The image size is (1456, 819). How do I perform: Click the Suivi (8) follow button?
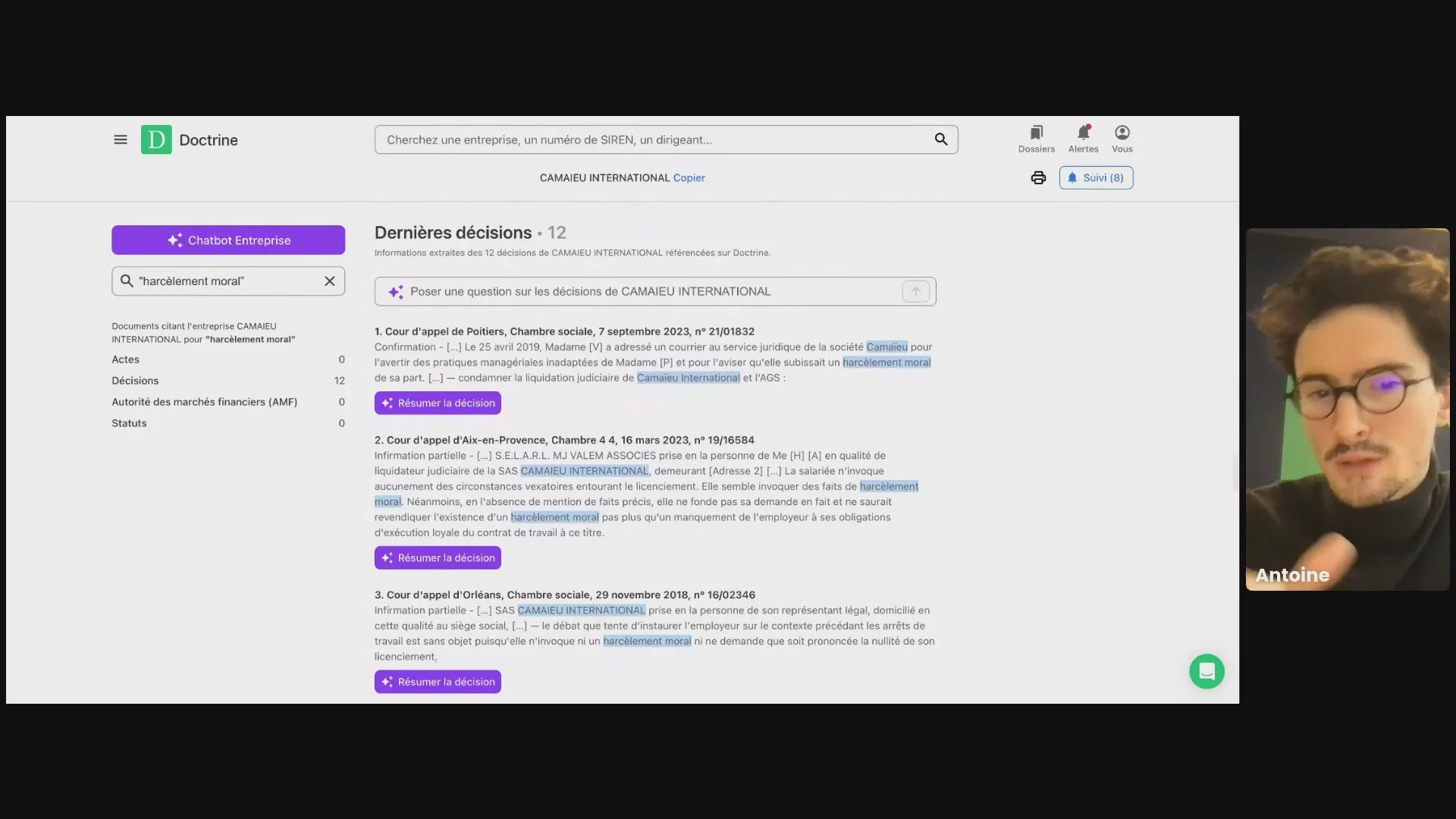[1096, 177]
